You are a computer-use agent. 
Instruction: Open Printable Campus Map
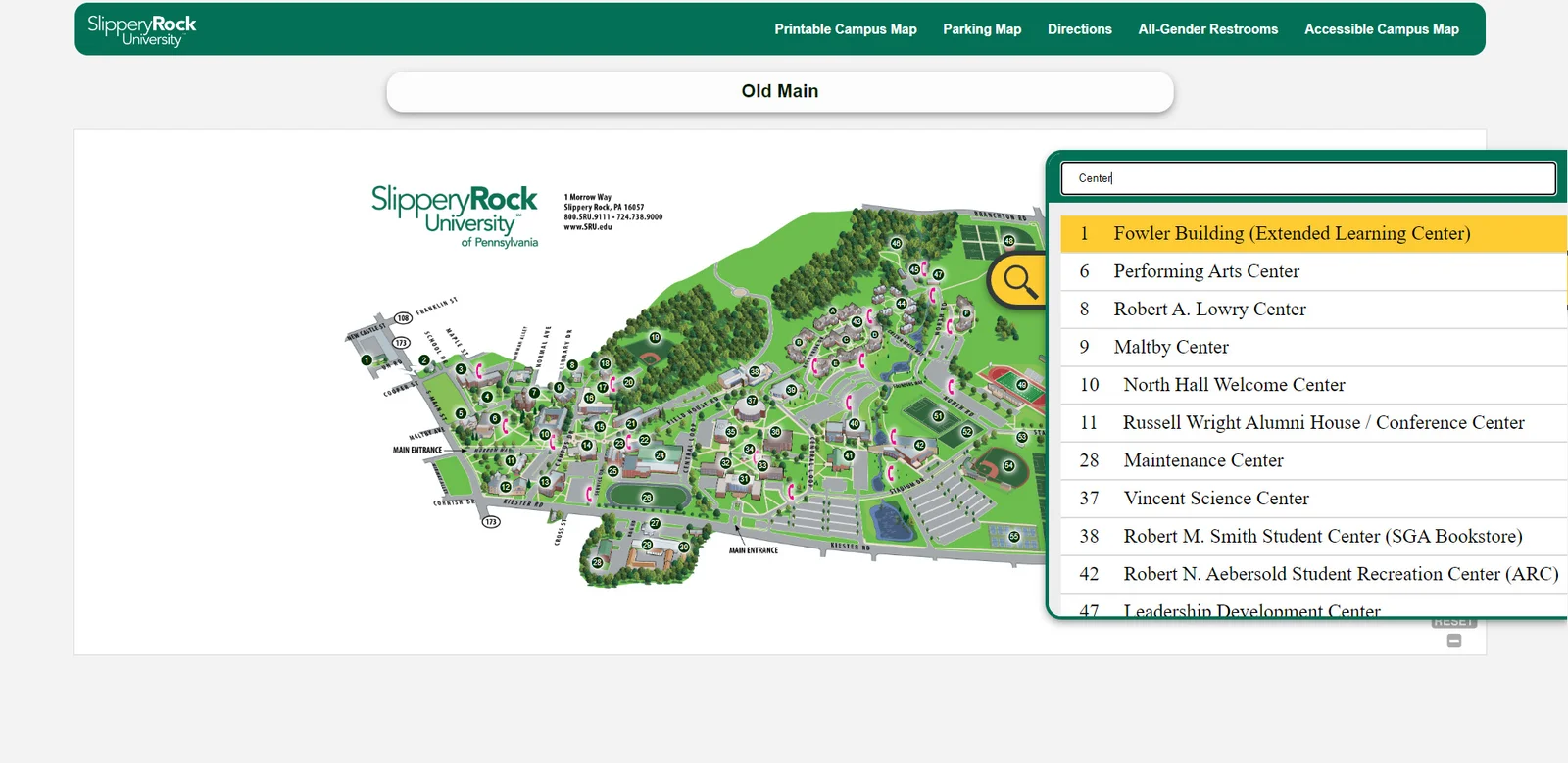click(846, 29)
